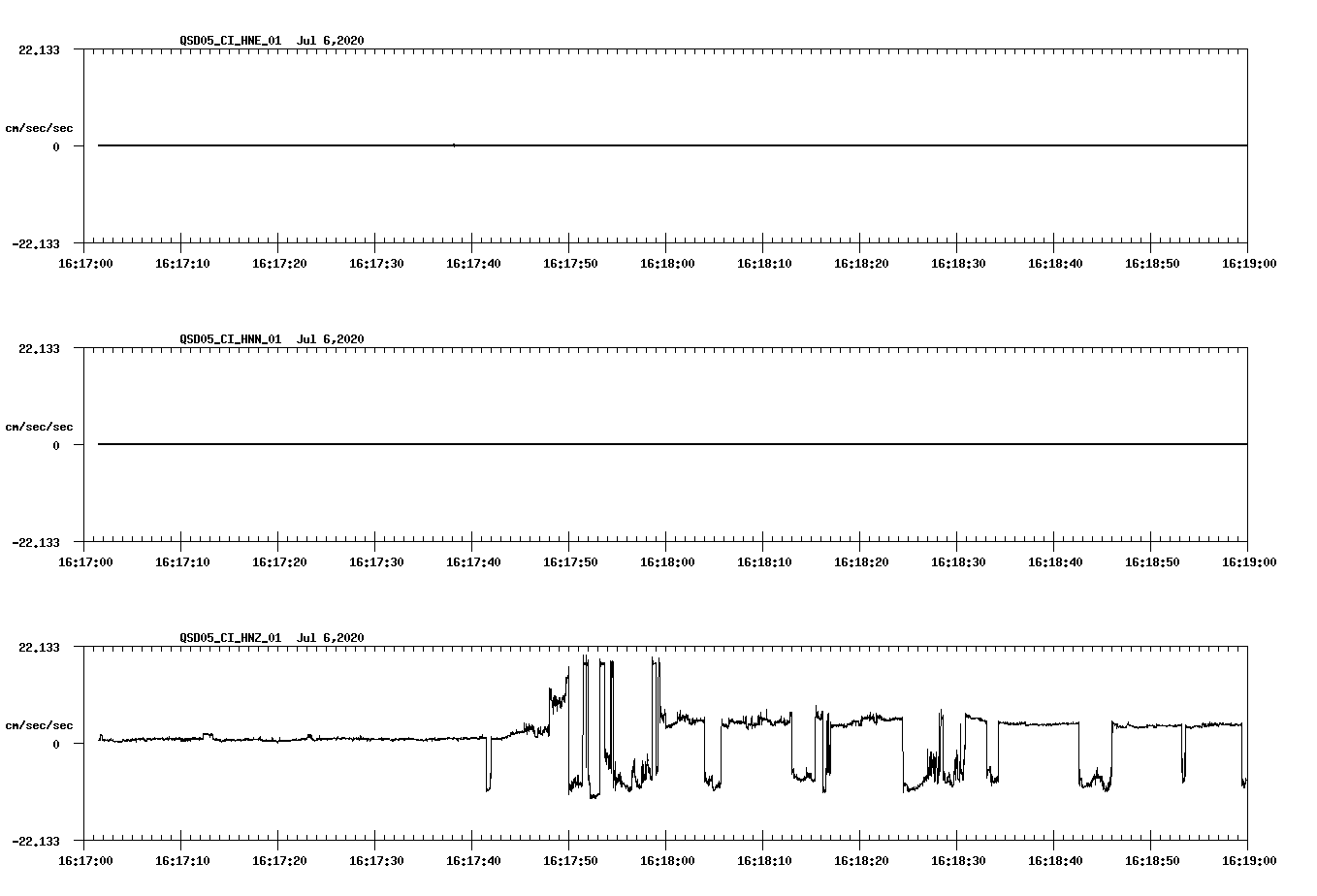Screen dimensions: 1317x896
Task: Click the 0 axis label on HNN plot
Action: [56, 446]
